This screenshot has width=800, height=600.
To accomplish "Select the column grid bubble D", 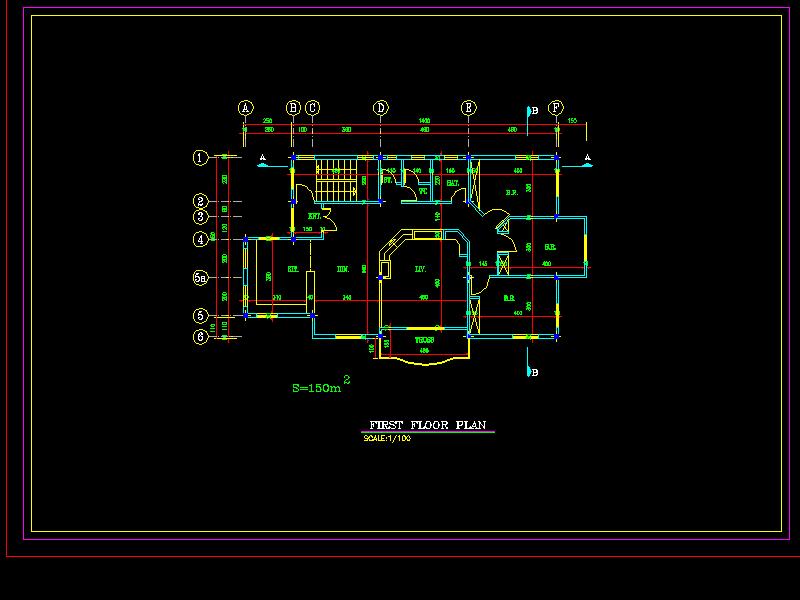I will tap(381, 108).
